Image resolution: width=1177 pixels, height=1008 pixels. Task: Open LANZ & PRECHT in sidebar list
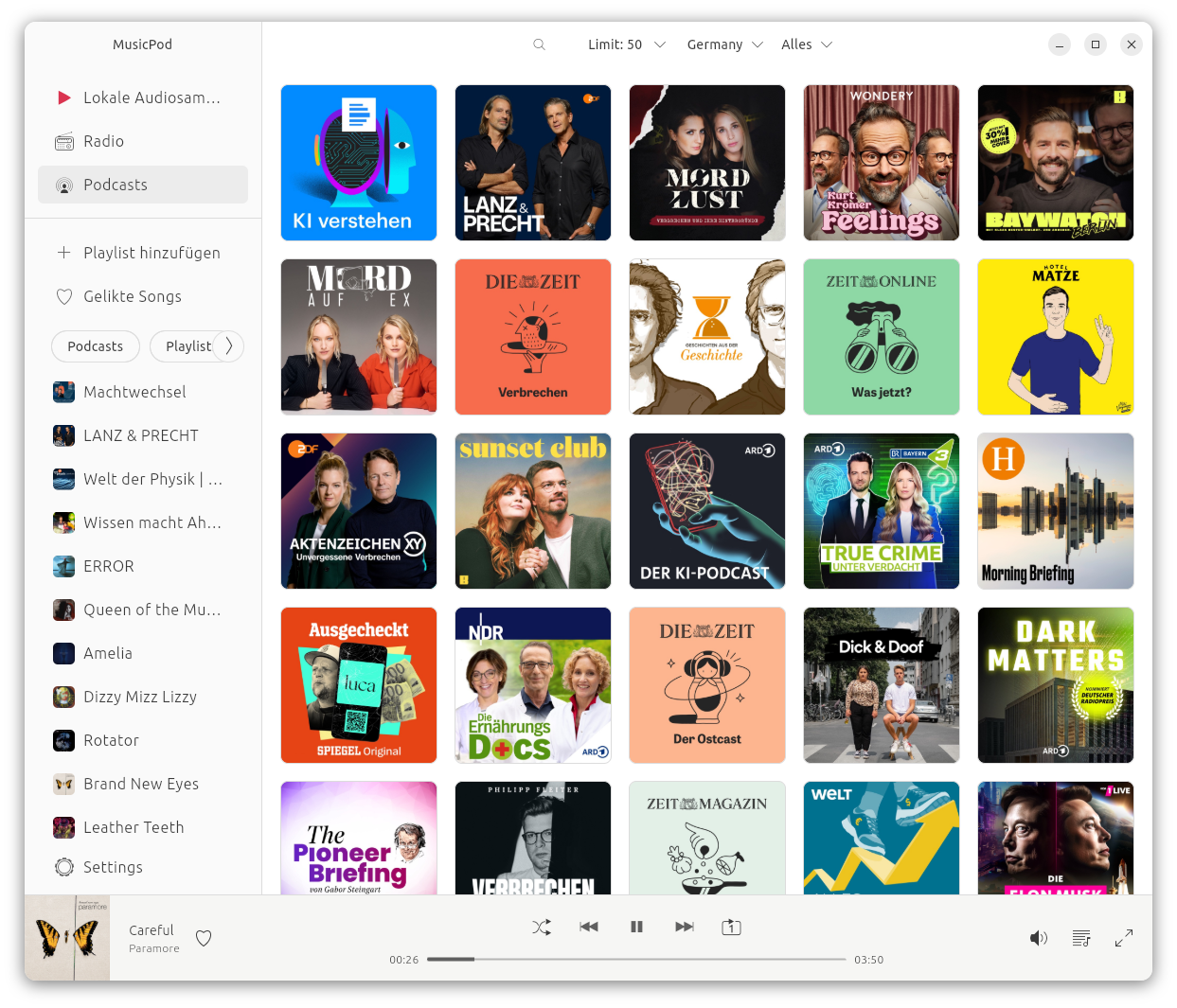[143, 435]
